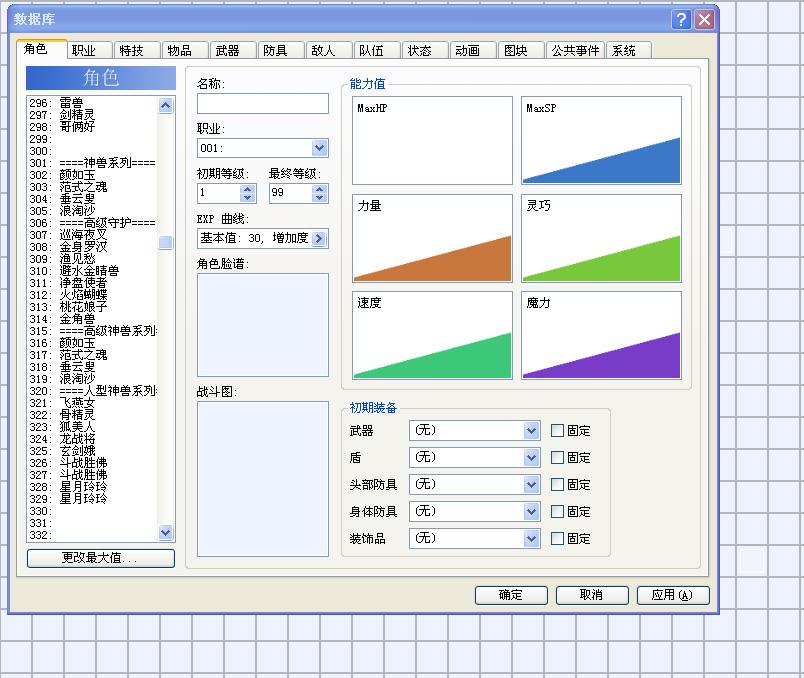Screen dimensions: 804x678
Task: Select list entry 308: 金身罗汉
Action: point(93,247)
